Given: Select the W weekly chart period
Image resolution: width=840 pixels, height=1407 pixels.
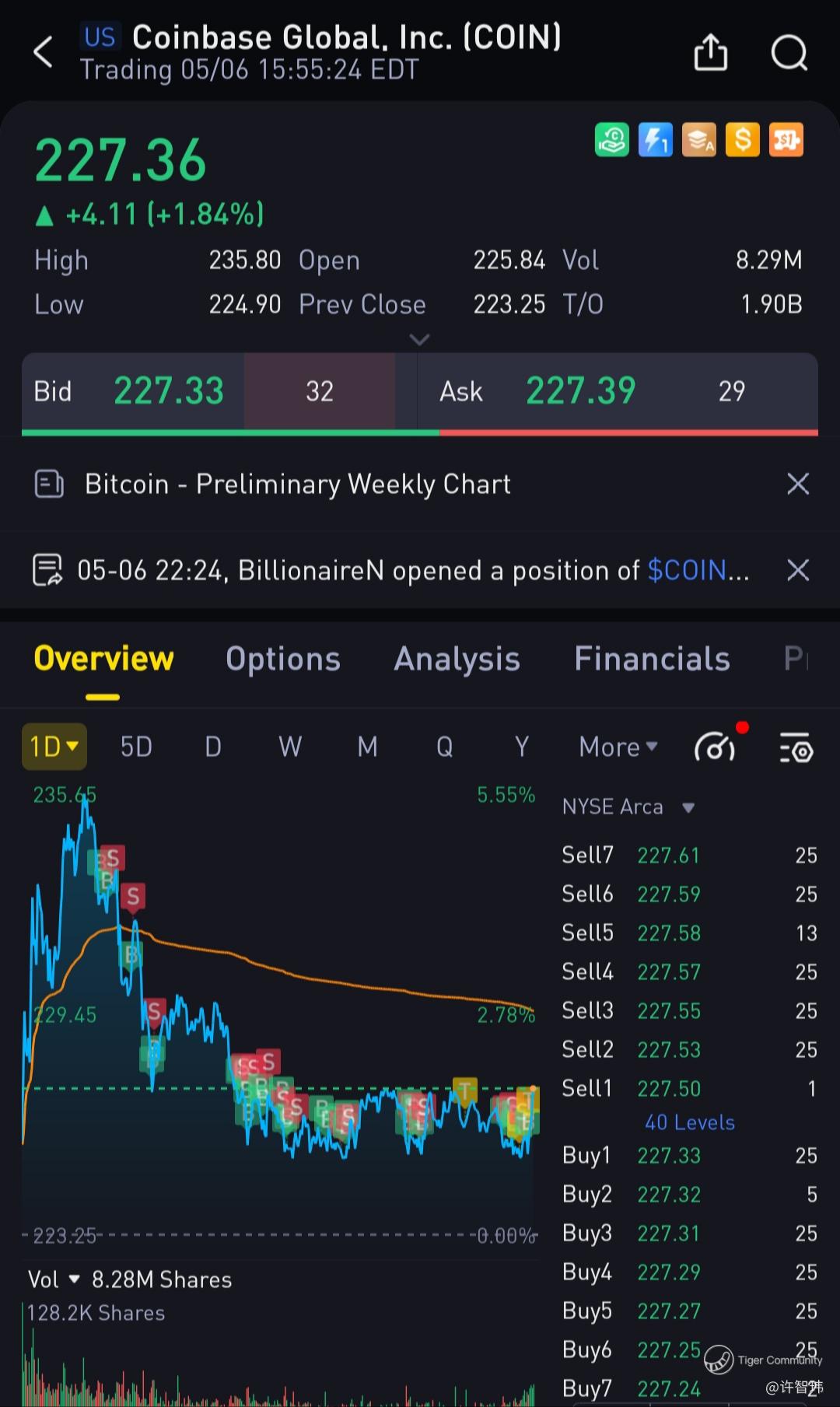Looking at the screenshot, I should pos(290,747).
